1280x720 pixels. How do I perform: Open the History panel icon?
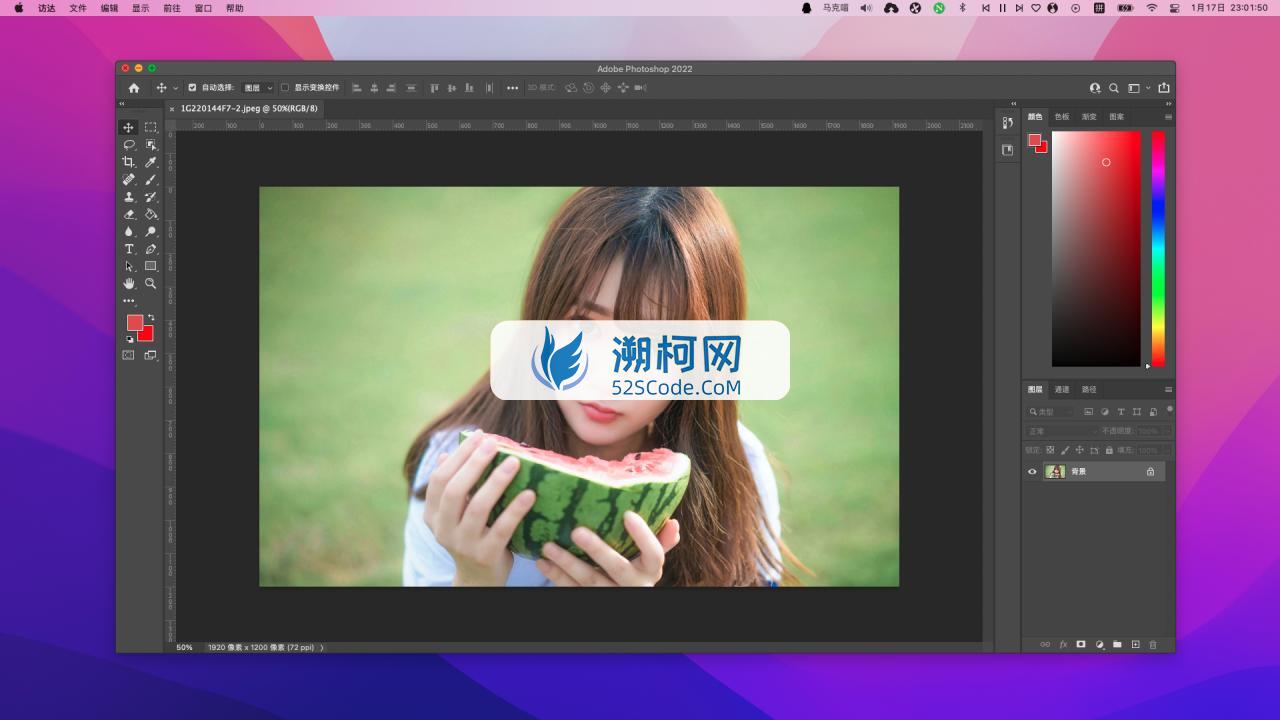point(1007,123)
